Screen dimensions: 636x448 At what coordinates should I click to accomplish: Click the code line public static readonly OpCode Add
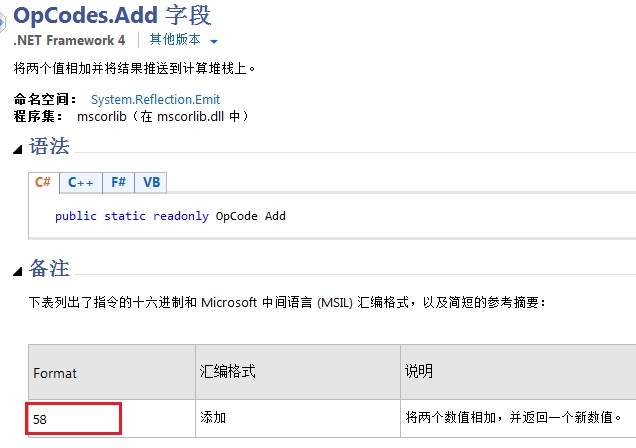[170, 216]
